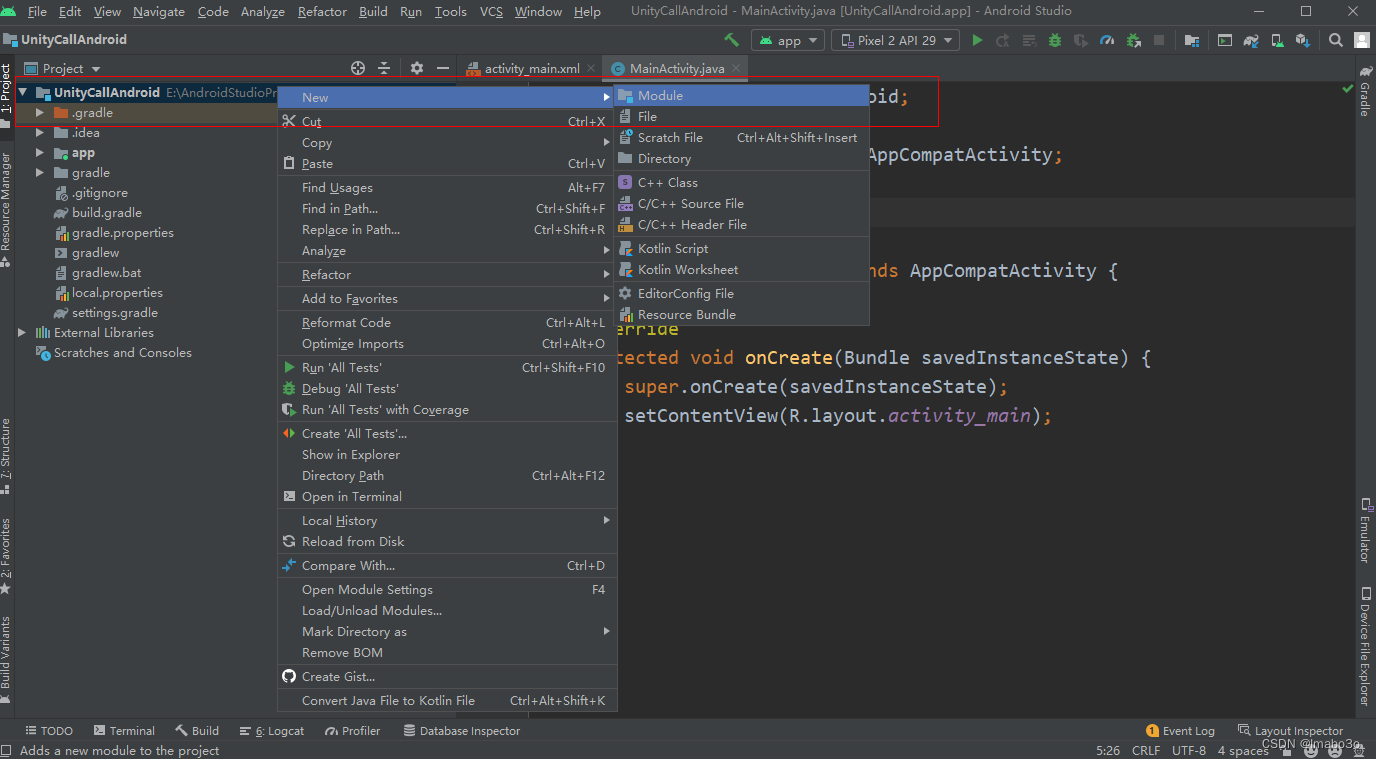Image resolution: width=1376 pixels, height=759 pixels.
Task: Choose Resource Bundle in the New submenu
Action: click(741, 314)
